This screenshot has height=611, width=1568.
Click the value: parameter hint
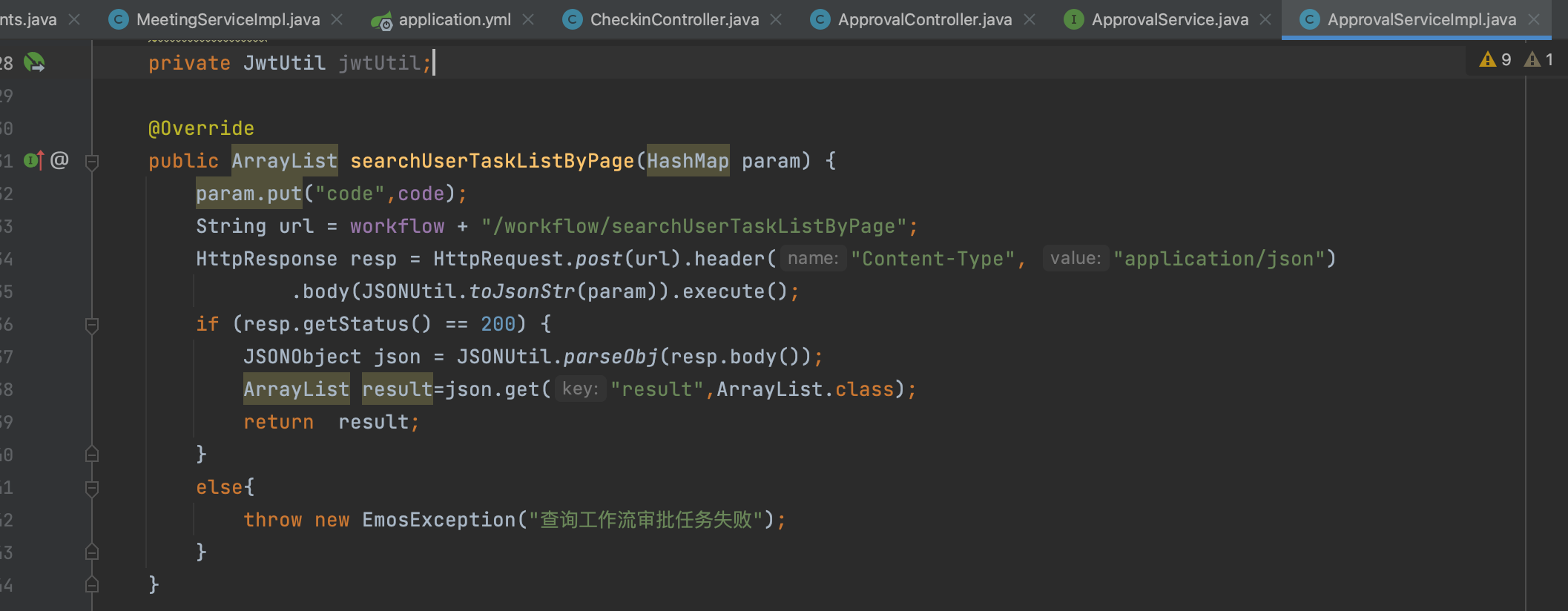click(x=1075, y=258)
